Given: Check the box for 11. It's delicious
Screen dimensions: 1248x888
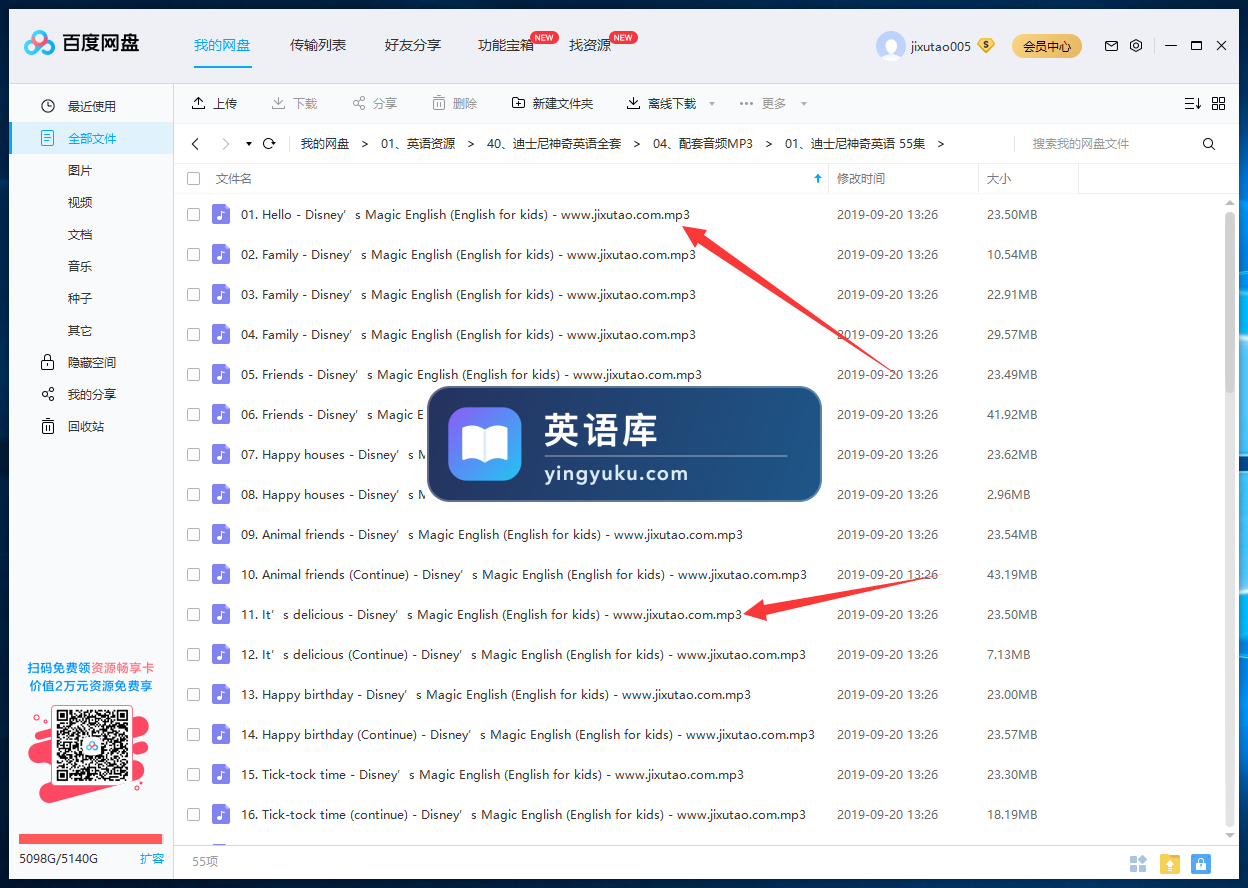Looking at the screenshot, I should click(x=193, y=614).
